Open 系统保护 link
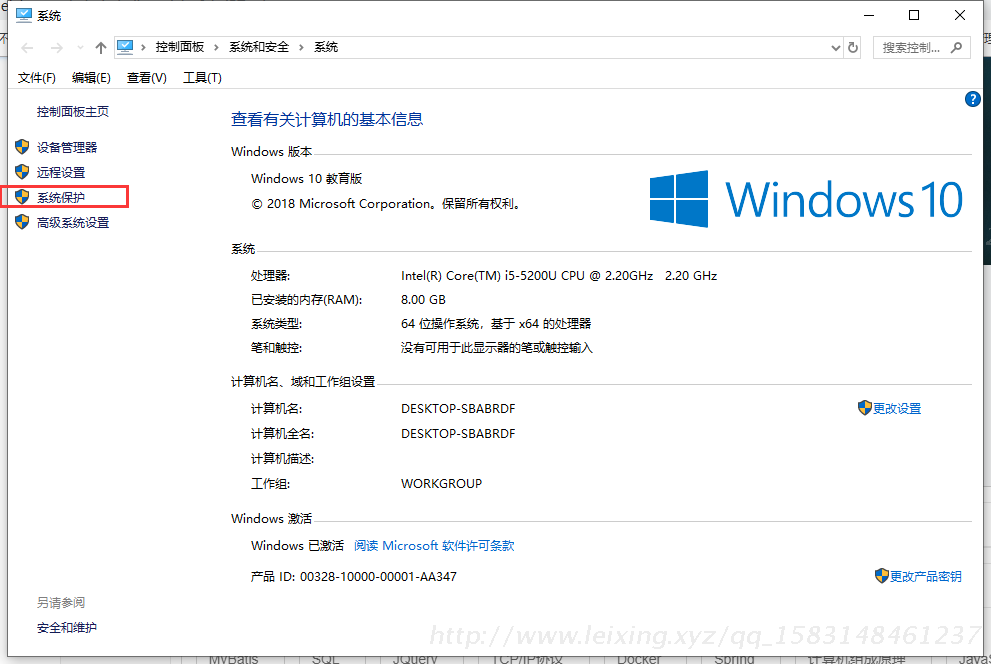This screenshot has width=991, height=664. click(61, 198)
